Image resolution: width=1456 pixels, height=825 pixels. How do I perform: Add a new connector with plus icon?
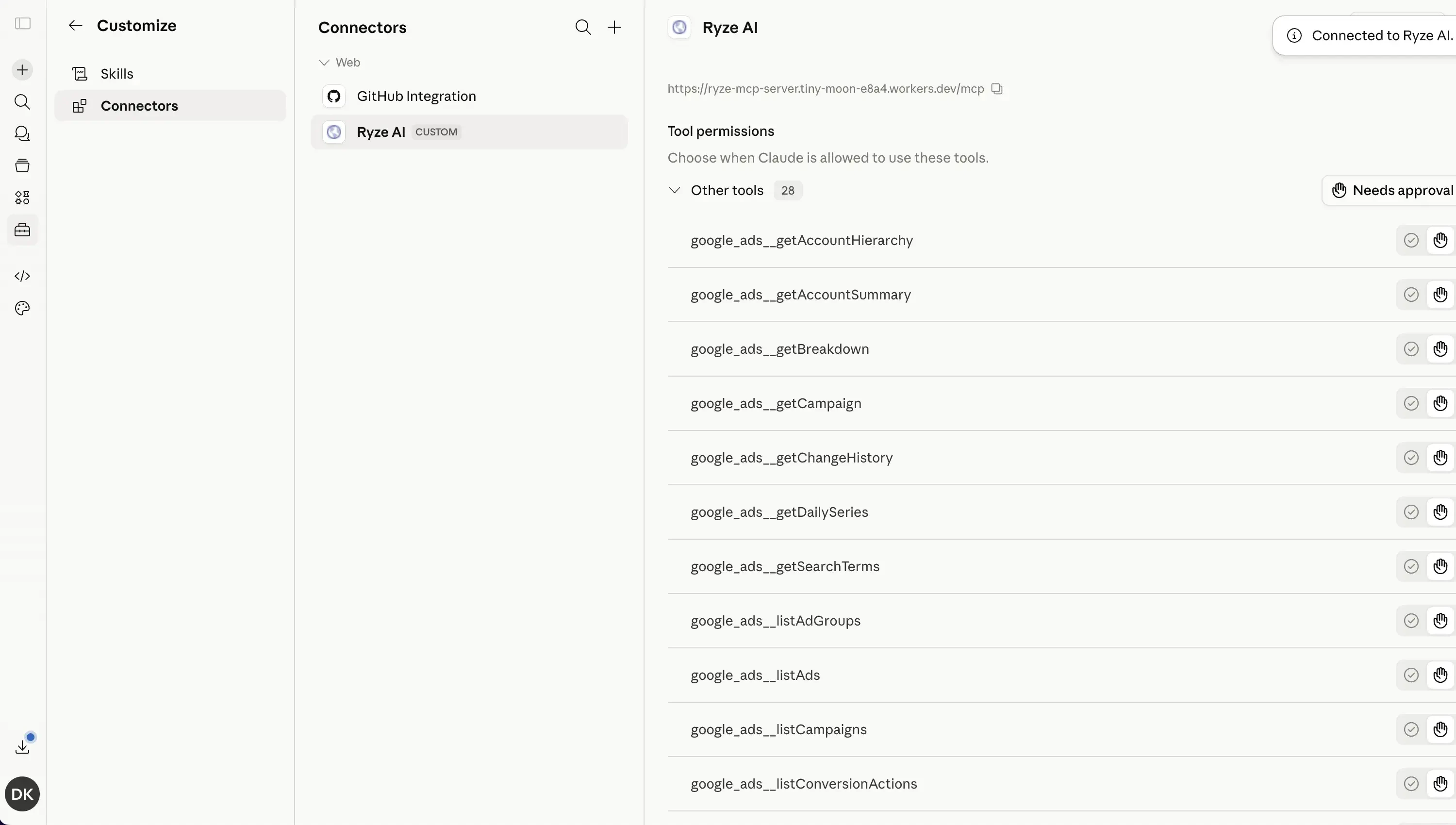pos(614,27)
